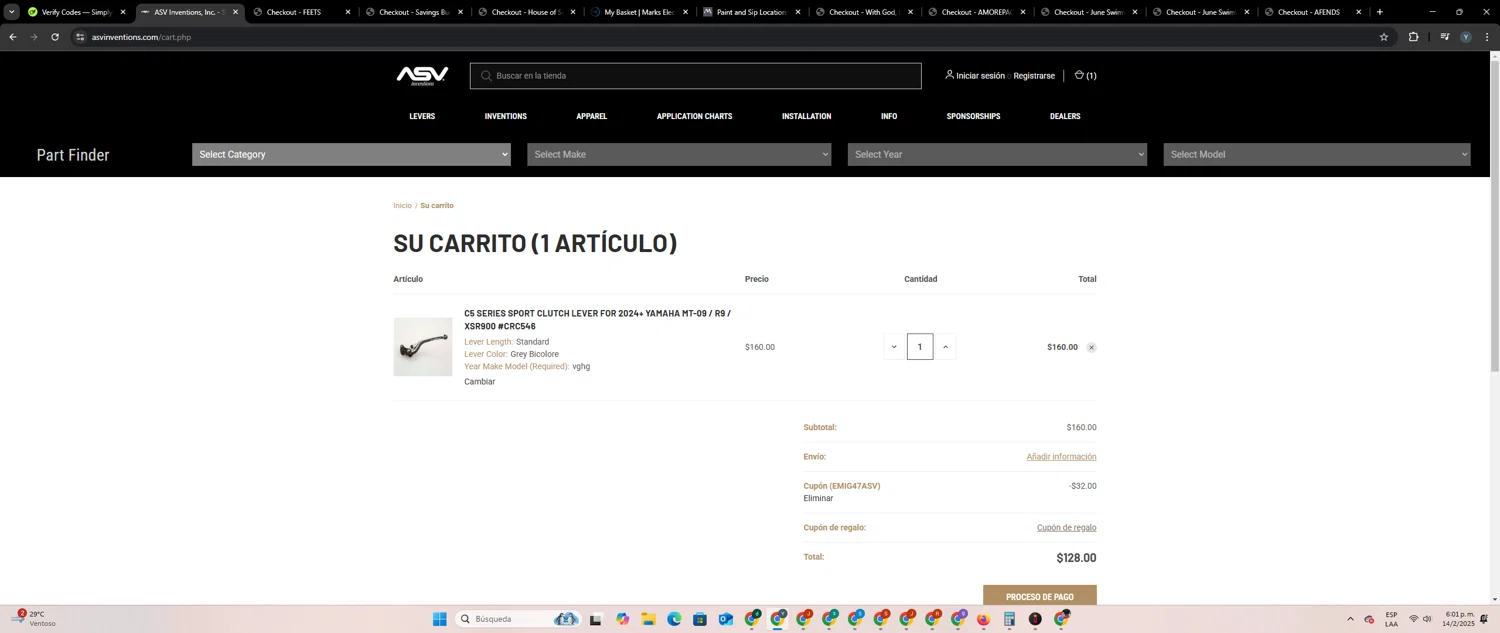Image resolution: width=1500 pixels, height=633 pixels.
Task: Open File Explorer from taskbar
Action: coord(648,619)
